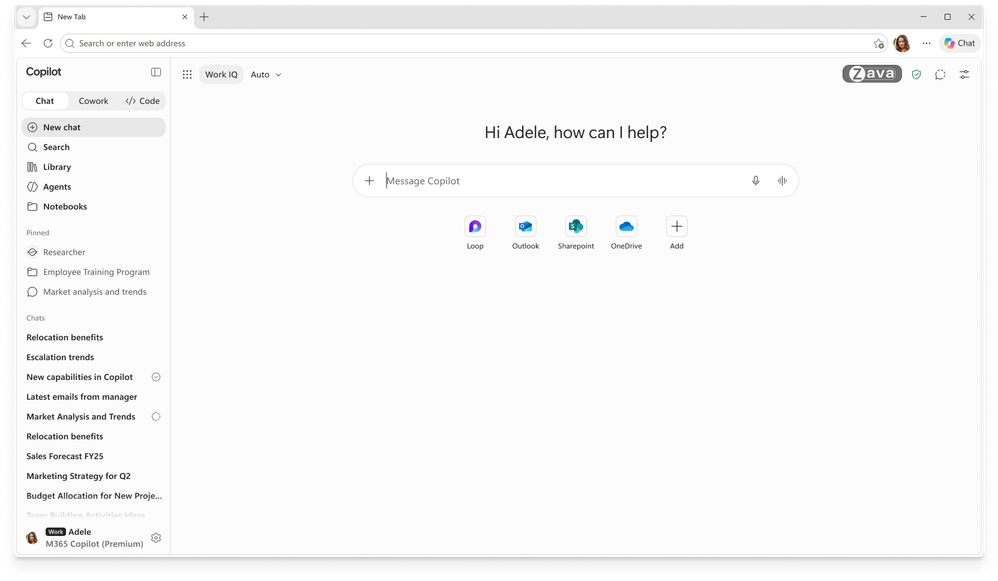
Task: Click the Zava company logo
Action: (x=872, y=74)
